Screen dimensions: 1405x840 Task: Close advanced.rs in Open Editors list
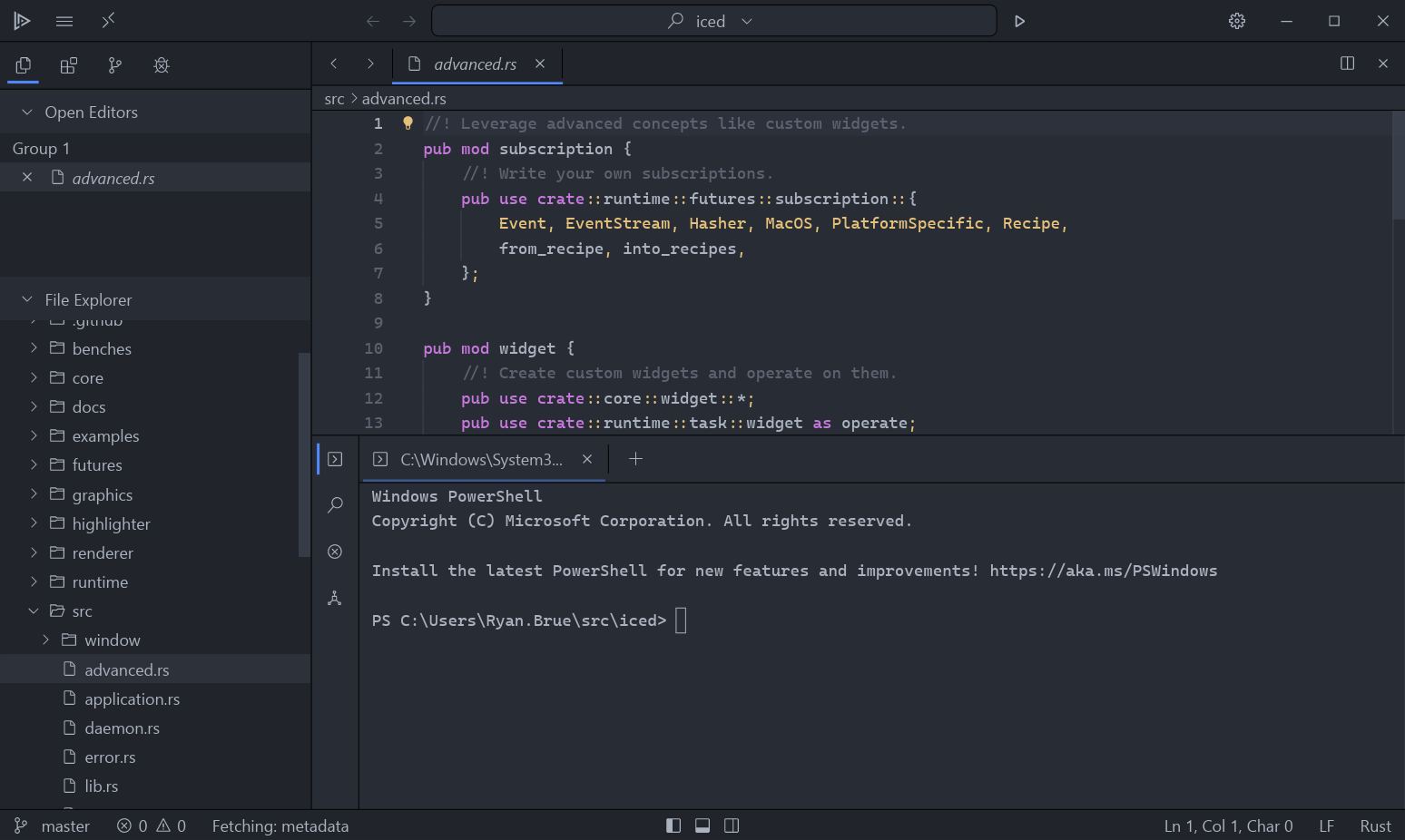coord(27,178)
